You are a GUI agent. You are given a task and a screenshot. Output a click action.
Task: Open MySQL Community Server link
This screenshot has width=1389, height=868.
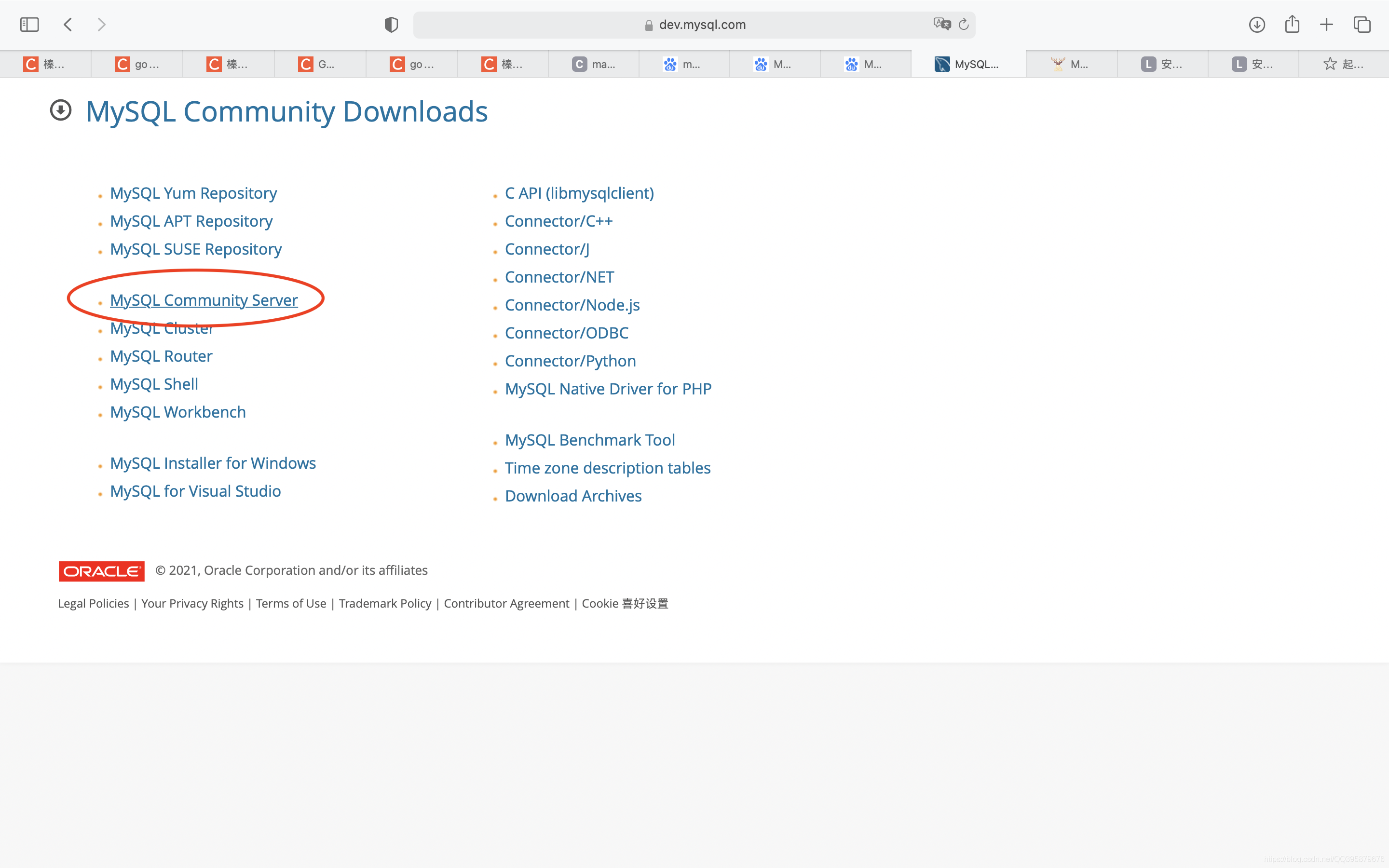coord(204,300)
